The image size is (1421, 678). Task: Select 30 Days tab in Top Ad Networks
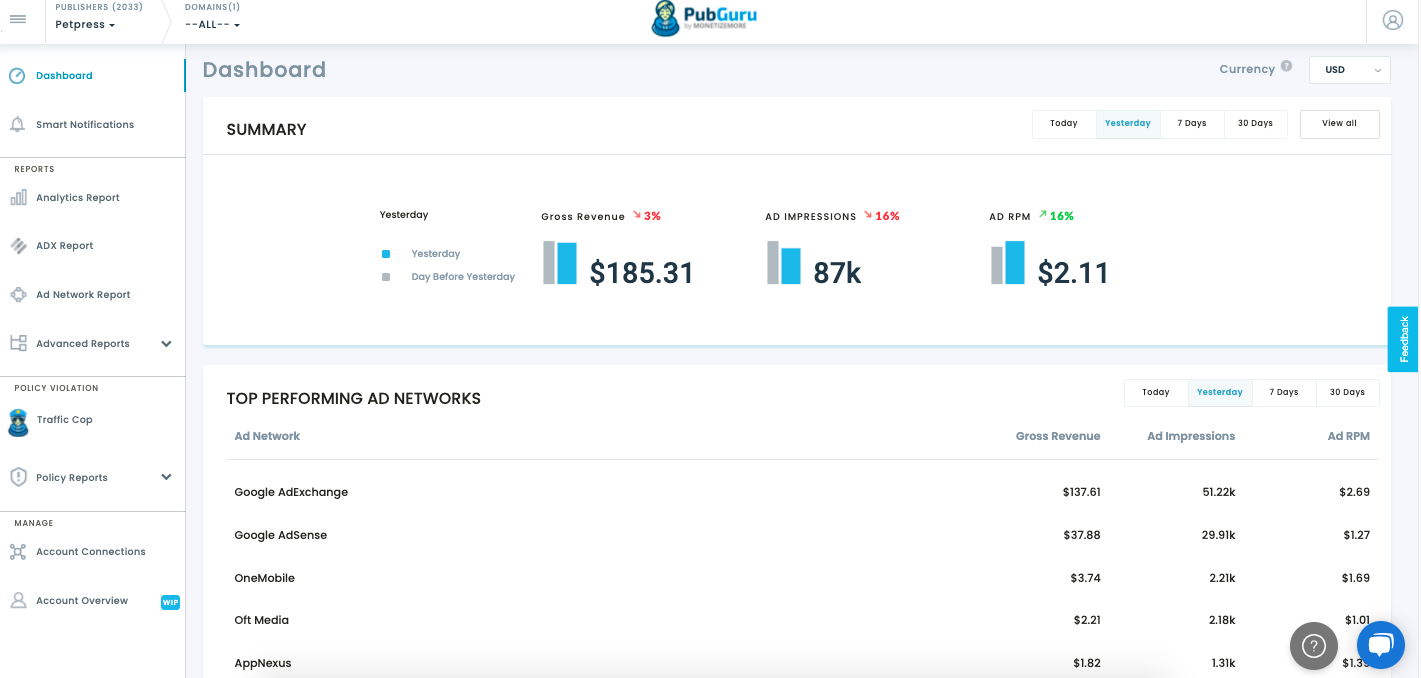click(x=1347, y=392)
